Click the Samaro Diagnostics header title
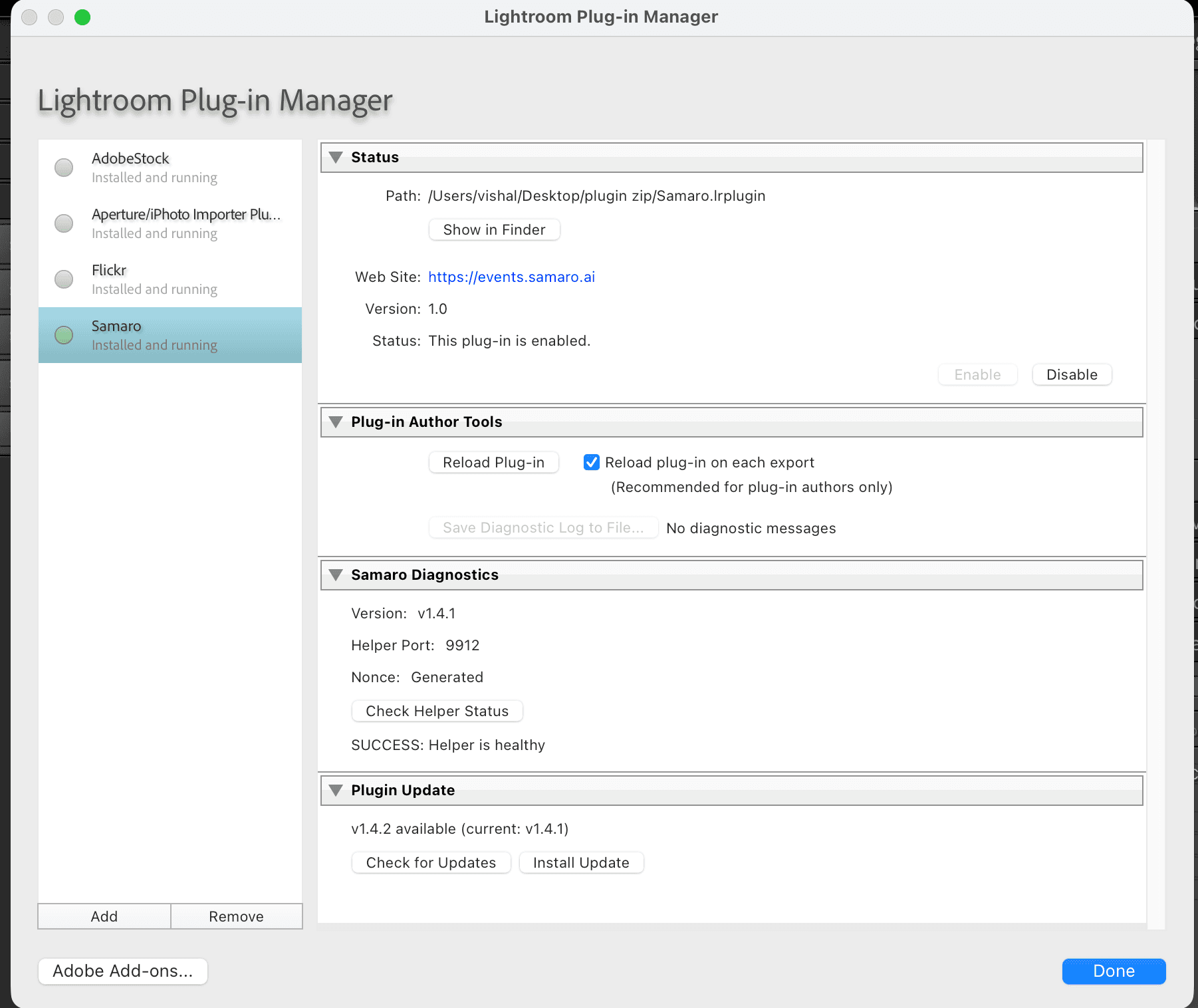This screenshot has height=1008, width=1198. coord(425,575)
